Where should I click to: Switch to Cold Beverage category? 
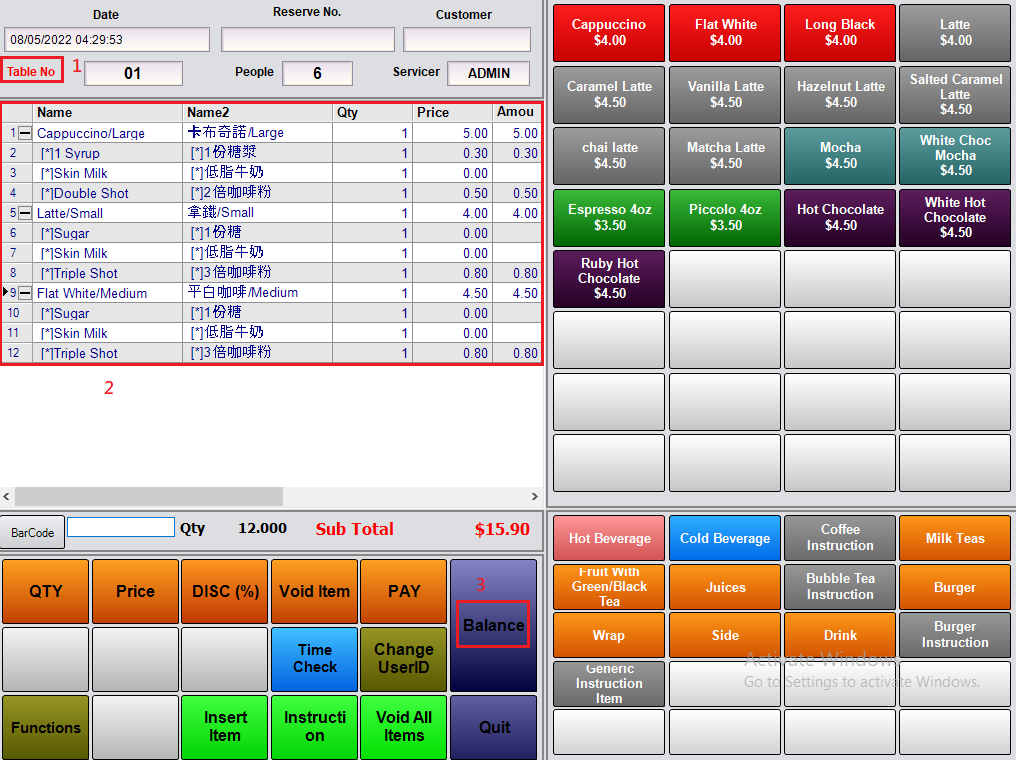click(725, 538)
